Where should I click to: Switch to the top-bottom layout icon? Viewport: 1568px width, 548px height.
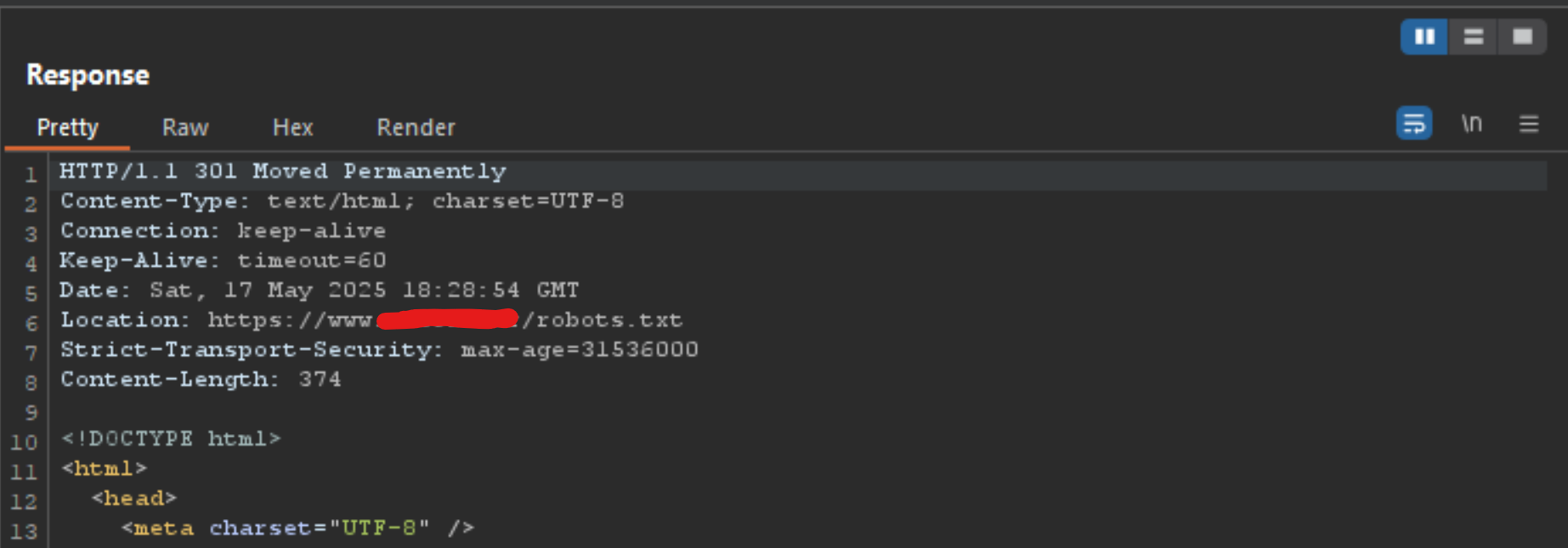click(x=1474, y=37)
